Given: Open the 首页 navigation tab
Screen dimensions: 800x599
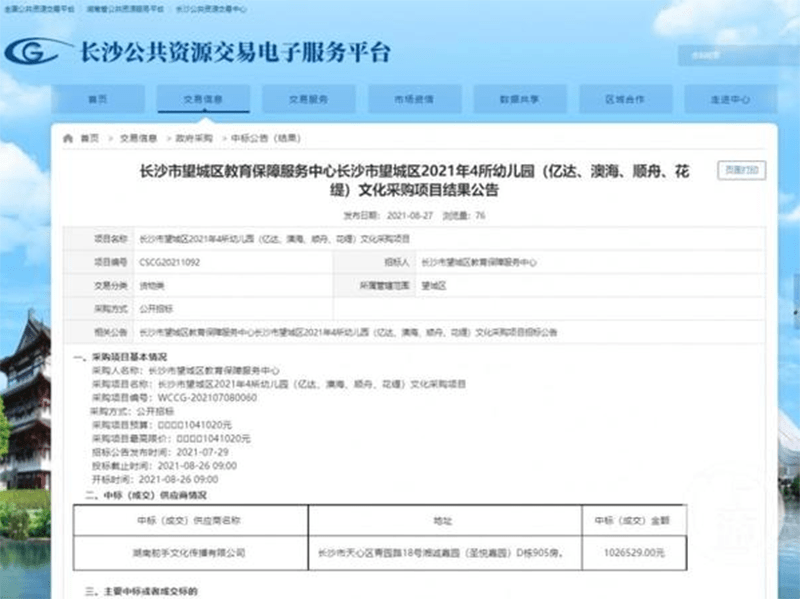Looking at the screenshot, I should point(100,99).
